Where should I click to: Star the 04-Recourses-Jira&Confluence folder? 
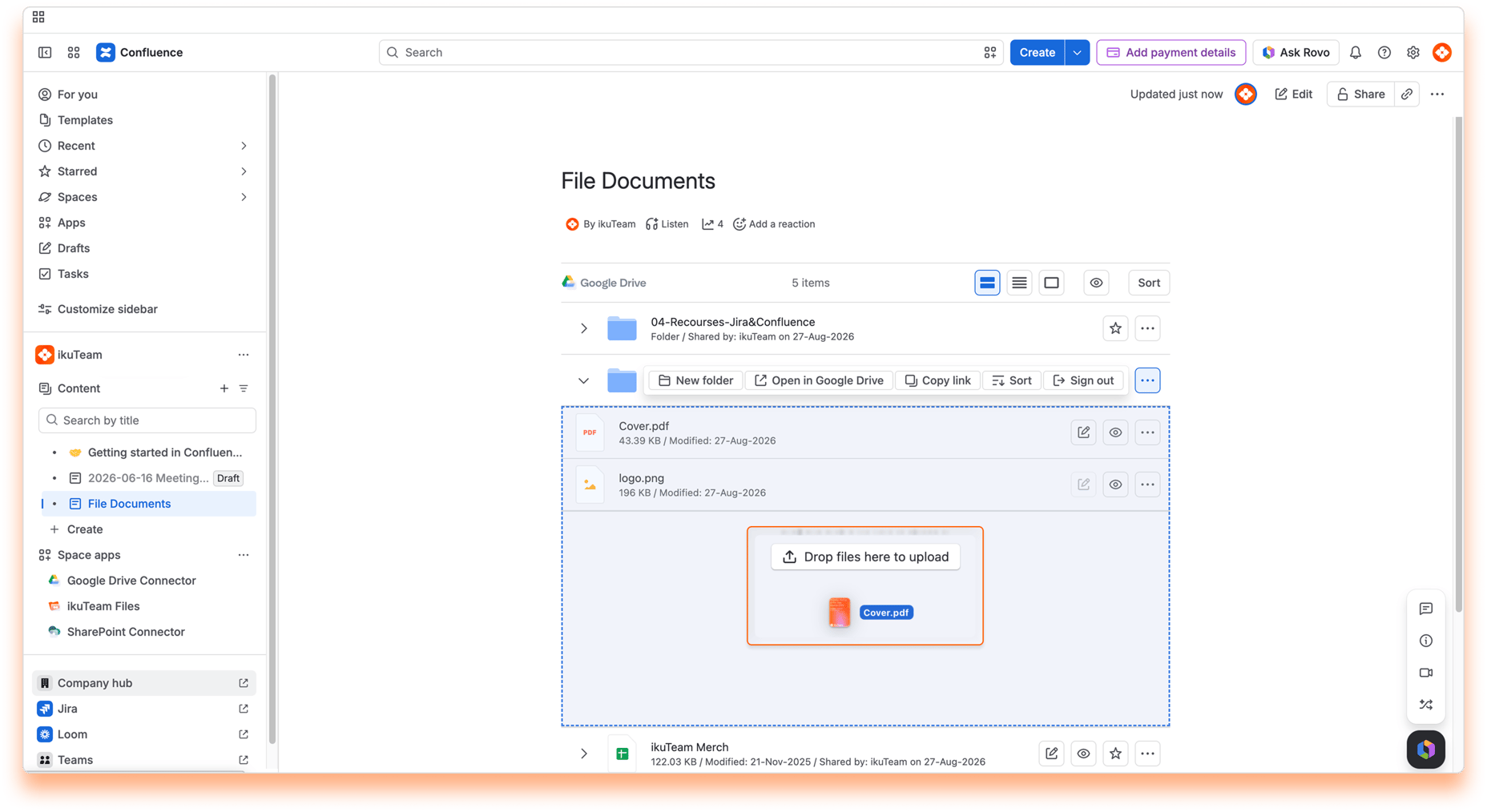pos(1115,328)
